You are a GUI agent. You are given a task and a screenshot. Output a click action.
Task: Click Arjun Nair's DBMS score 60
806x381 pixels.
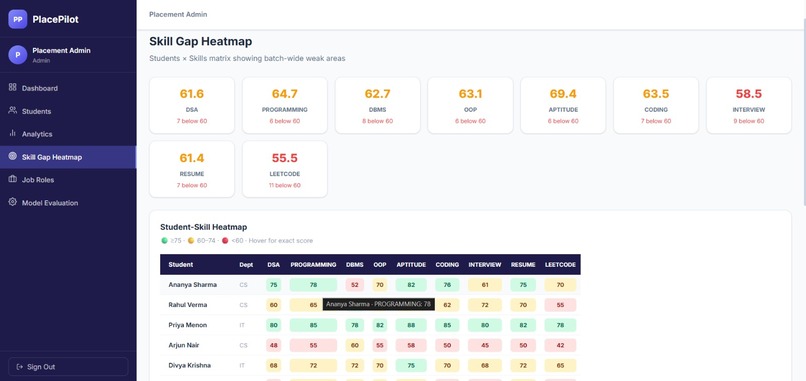pos(355,346)
